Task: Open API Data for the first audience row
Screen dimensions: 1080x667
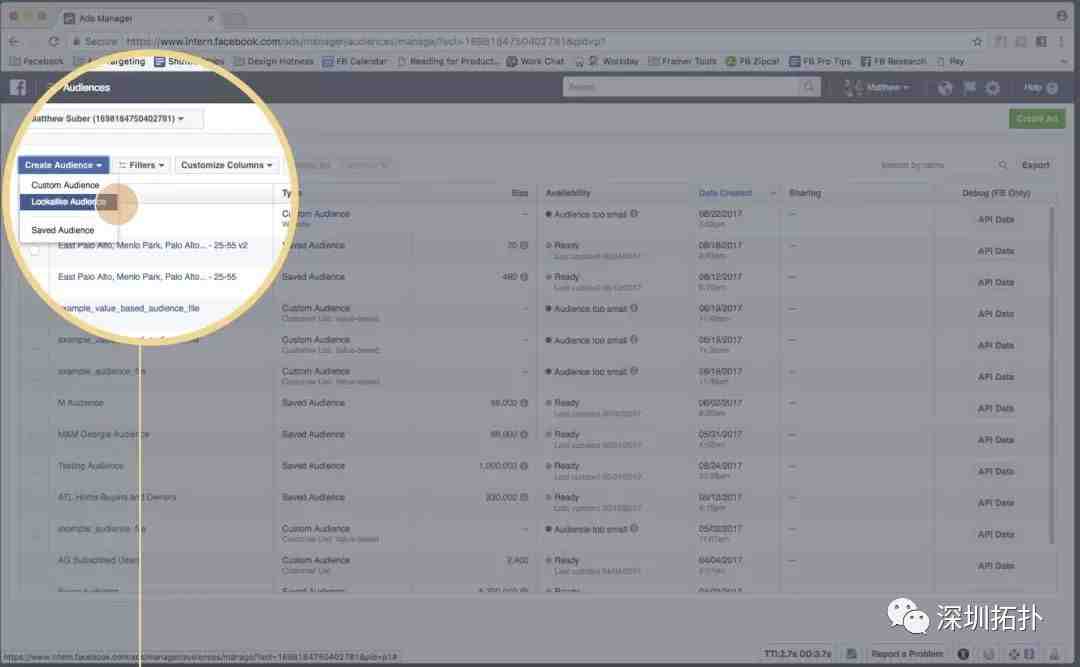Action: coord(996,220)
